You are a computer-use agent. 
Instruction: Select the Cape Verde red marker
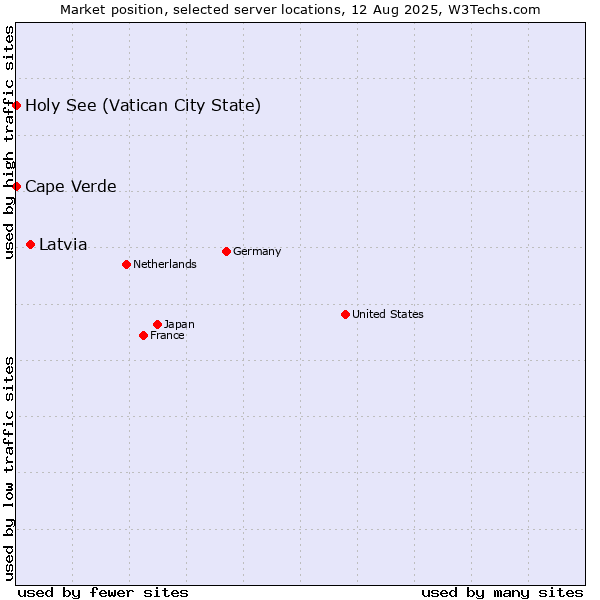[x=16, y=186]
